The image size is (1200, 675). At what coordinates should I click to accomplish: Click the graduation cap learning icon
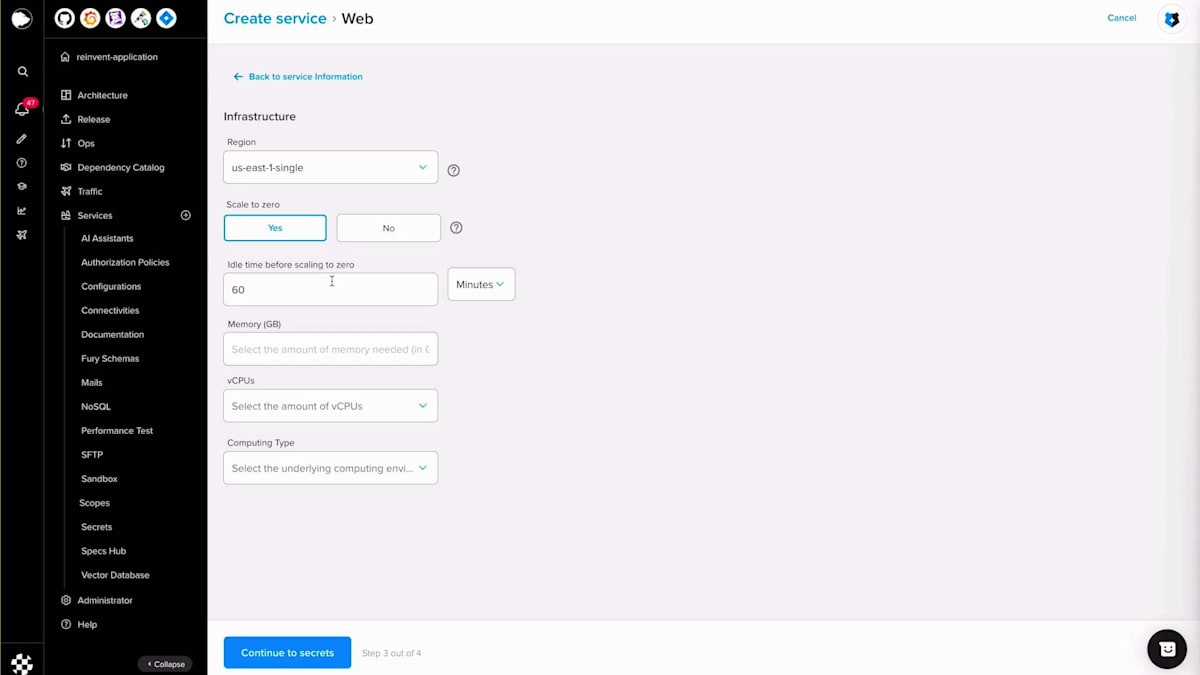click(x=22, y=187)
